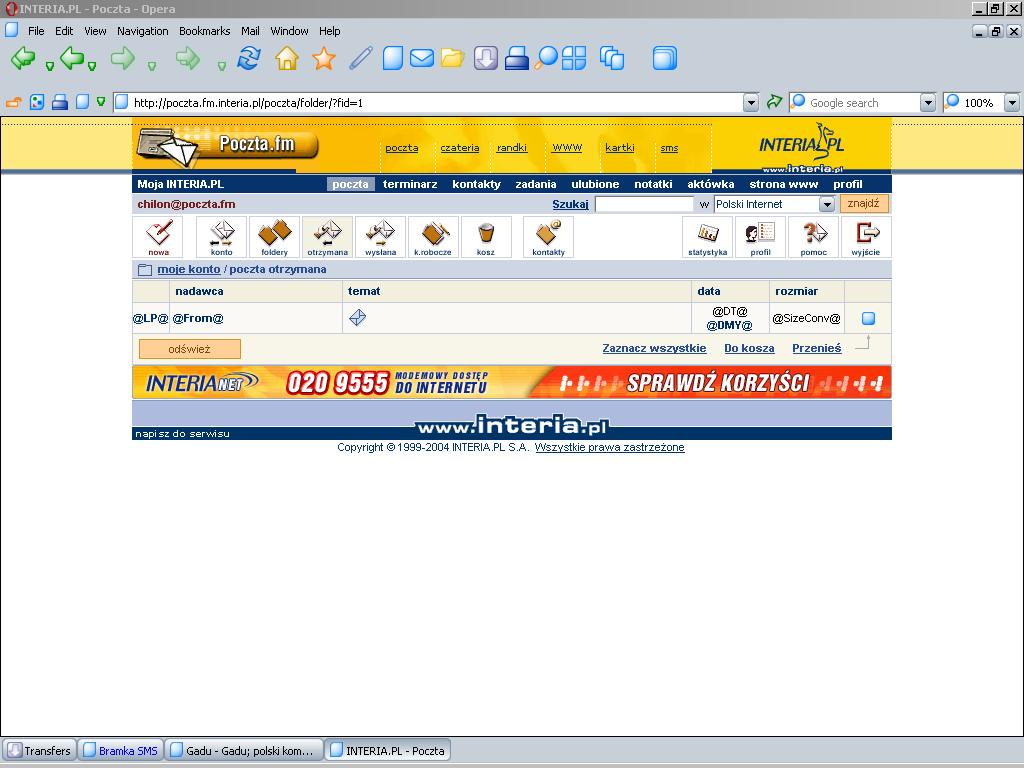Open the address bar URL history dropdown

(x=751, y=103)
